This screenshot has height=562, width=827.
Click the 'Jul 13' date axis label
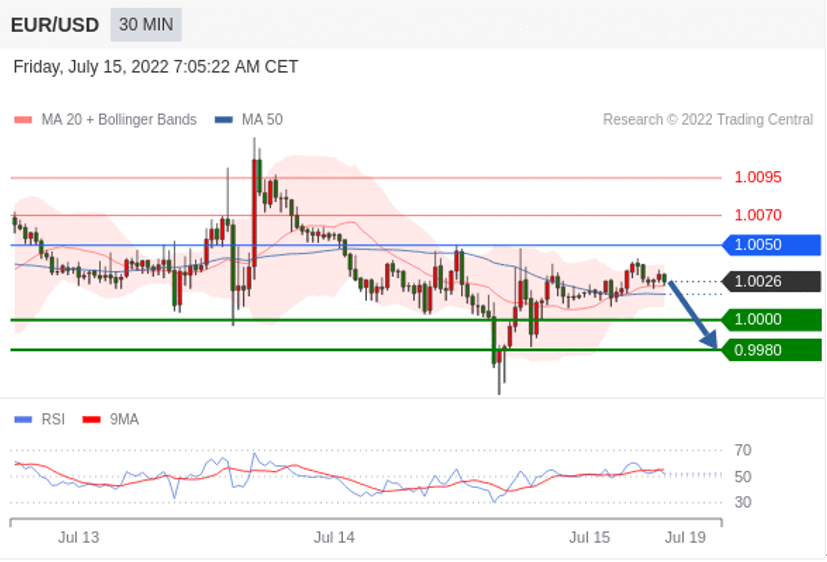click(x=79, y=538)
